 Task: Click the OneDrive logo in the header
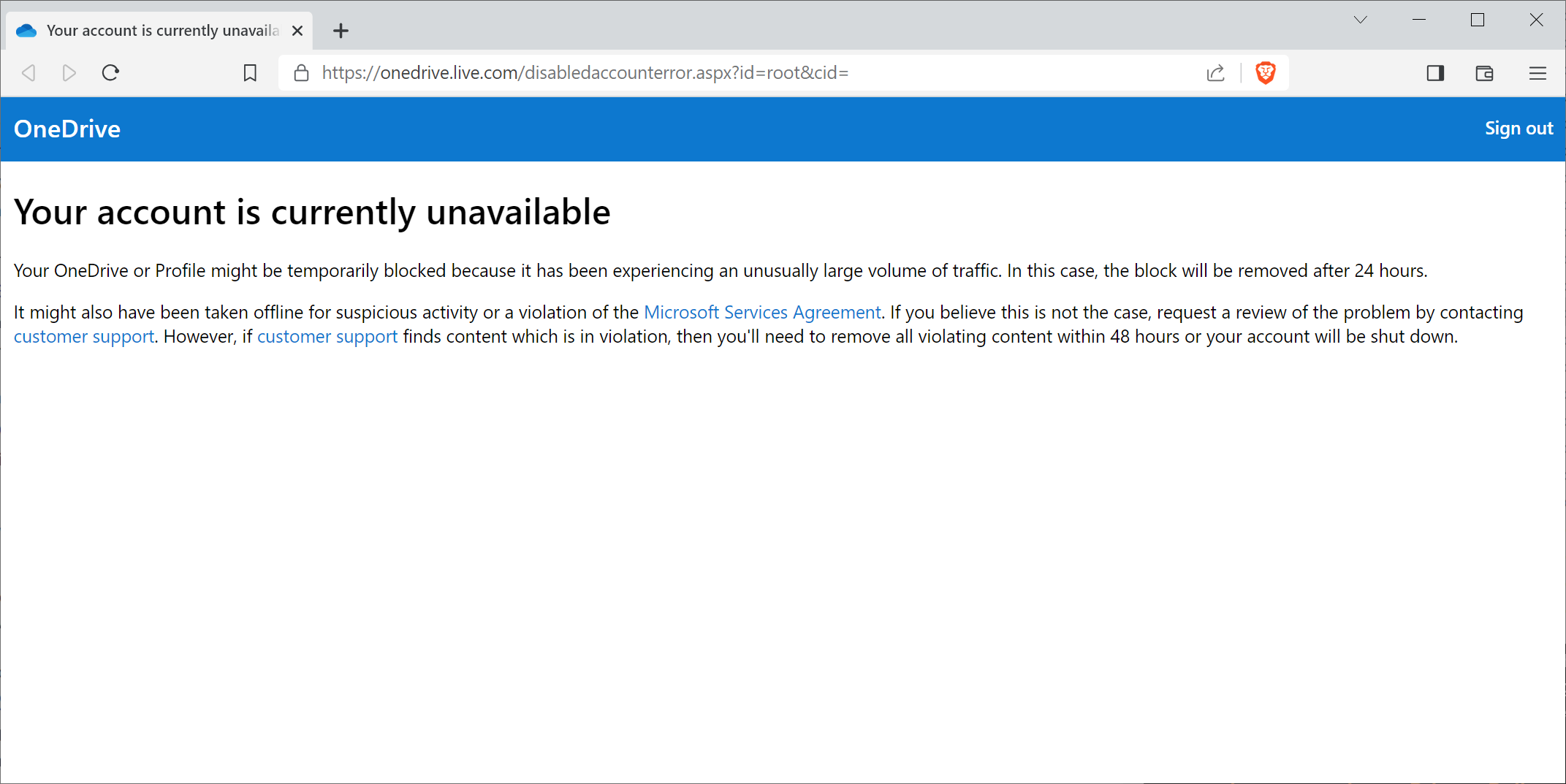(x=66, y=129)
